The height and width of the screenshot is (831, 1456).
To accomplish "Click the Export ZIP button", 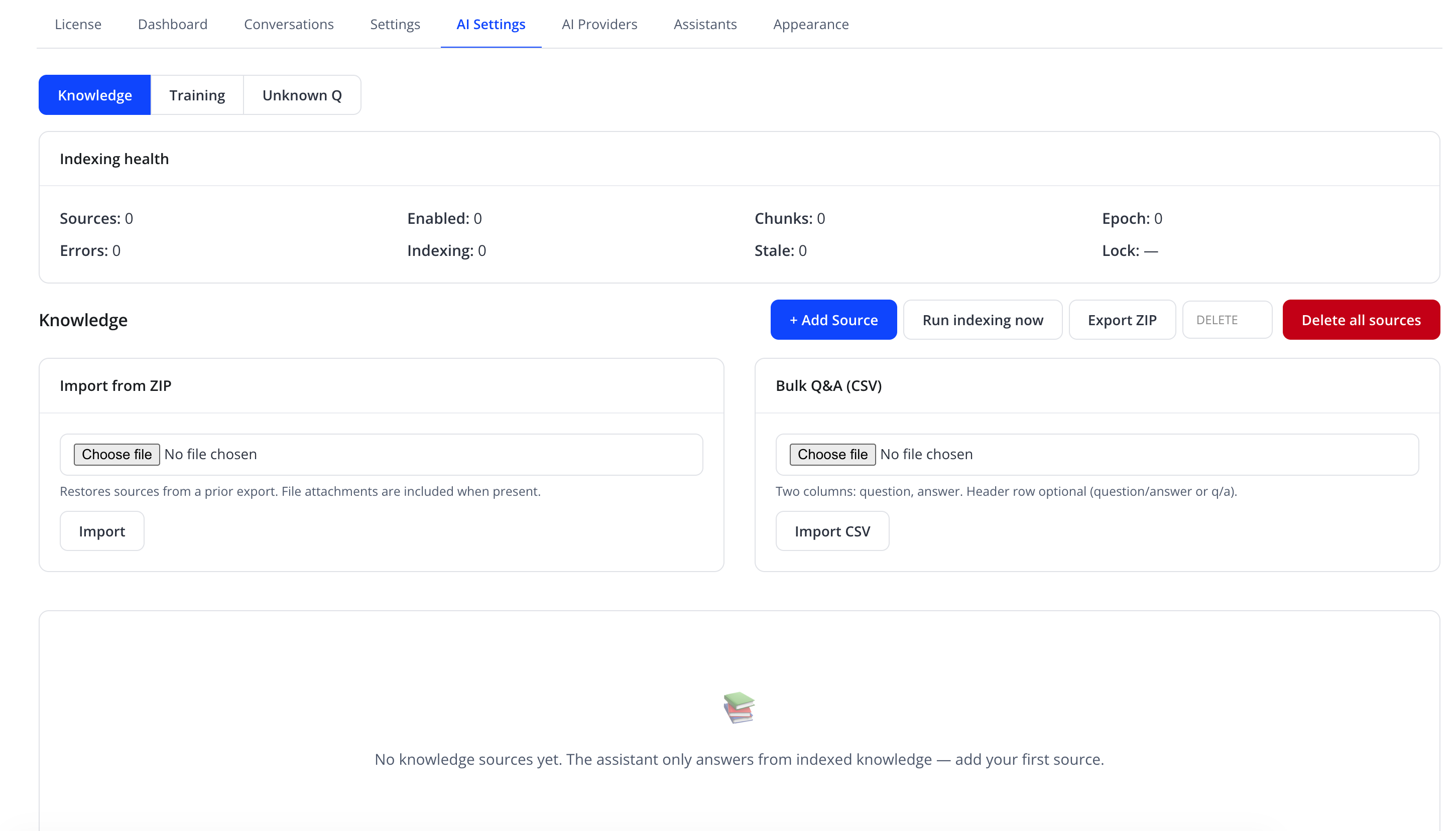I will click(1122, 320).
